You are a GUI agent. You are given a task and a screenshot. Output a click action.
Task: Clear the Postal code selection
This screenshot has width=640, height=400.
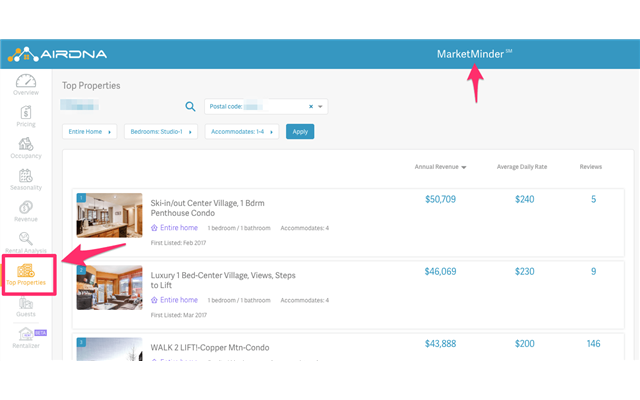pyautogui.click(x=310, y=106)
